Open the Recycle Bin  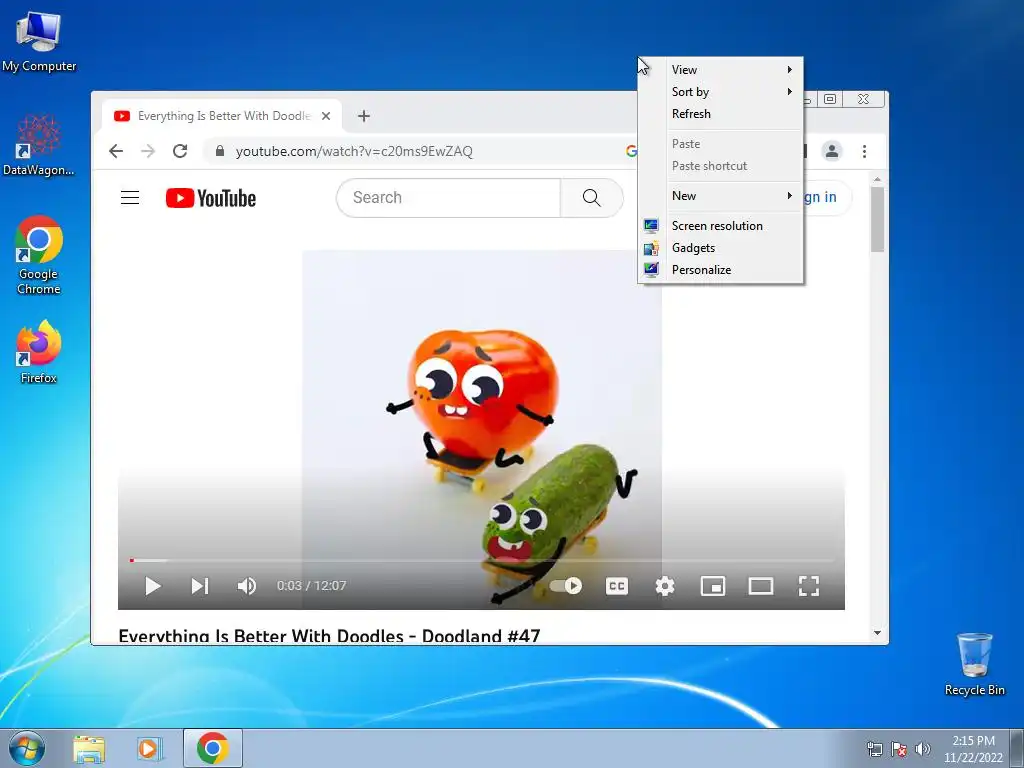[974, 664]
